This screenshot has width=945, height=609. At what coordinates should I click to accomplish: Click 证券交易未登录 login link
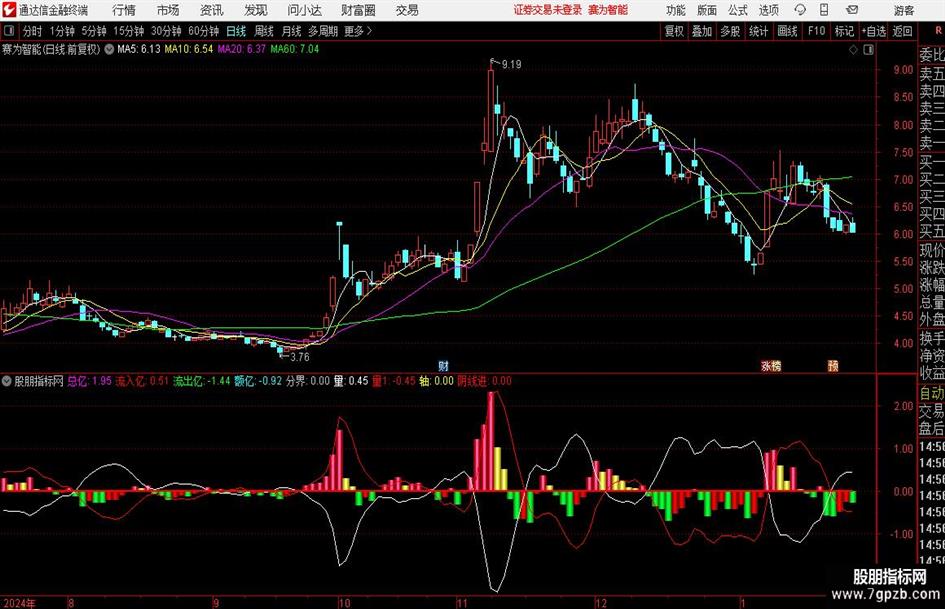(x=548, y=10)
